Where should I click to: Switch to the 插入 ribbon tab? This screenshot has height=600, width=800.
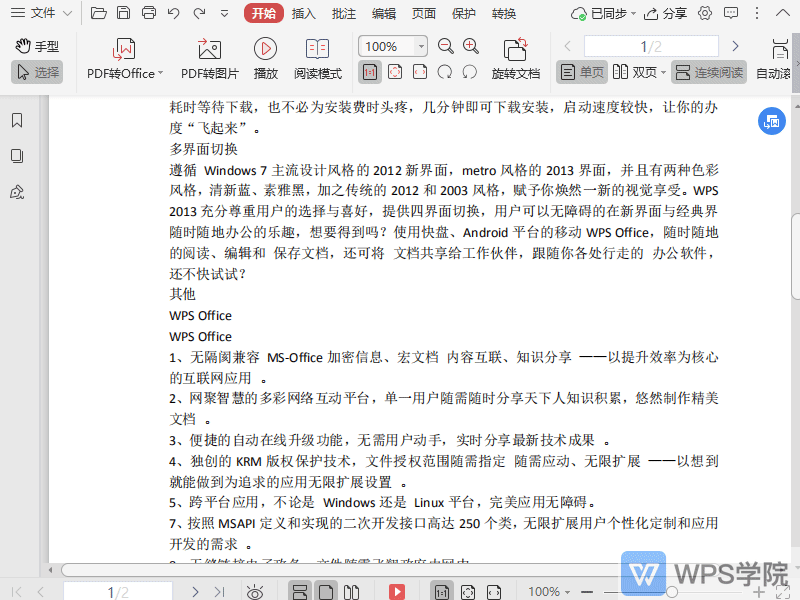302,13
